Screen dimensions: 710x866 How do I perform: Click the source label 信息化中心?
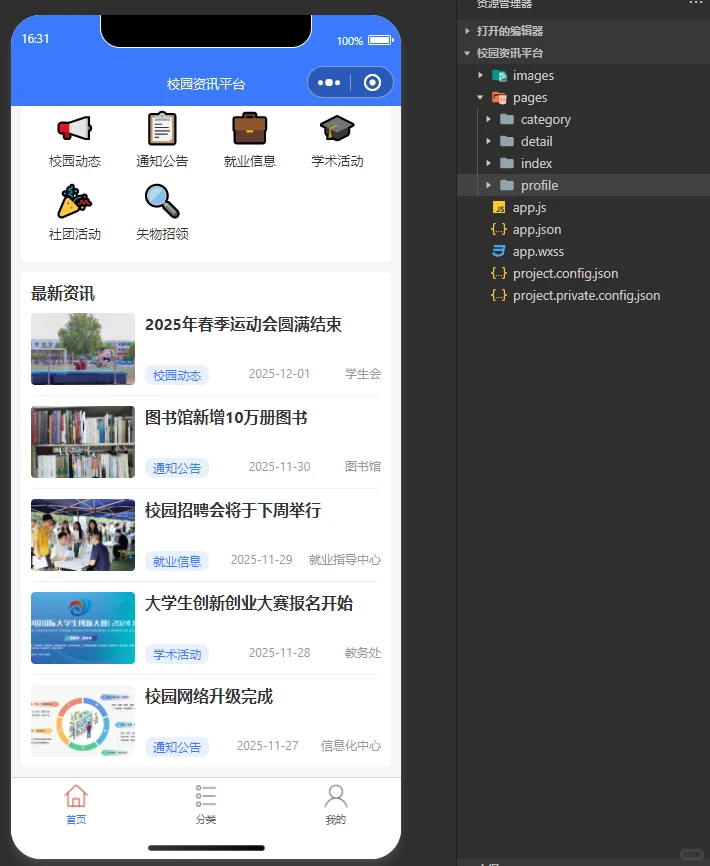tap(351, 746)
